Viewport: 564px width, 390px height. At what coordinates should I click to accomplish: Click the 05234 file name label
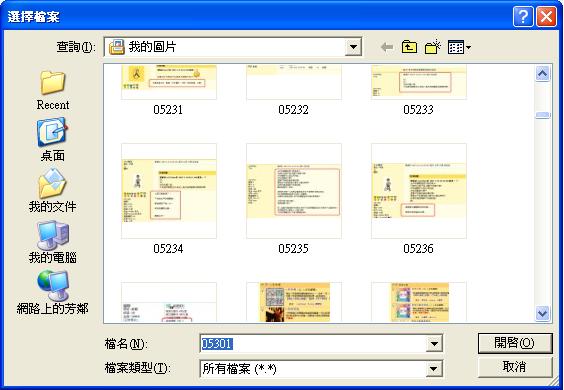click(168, 249)
